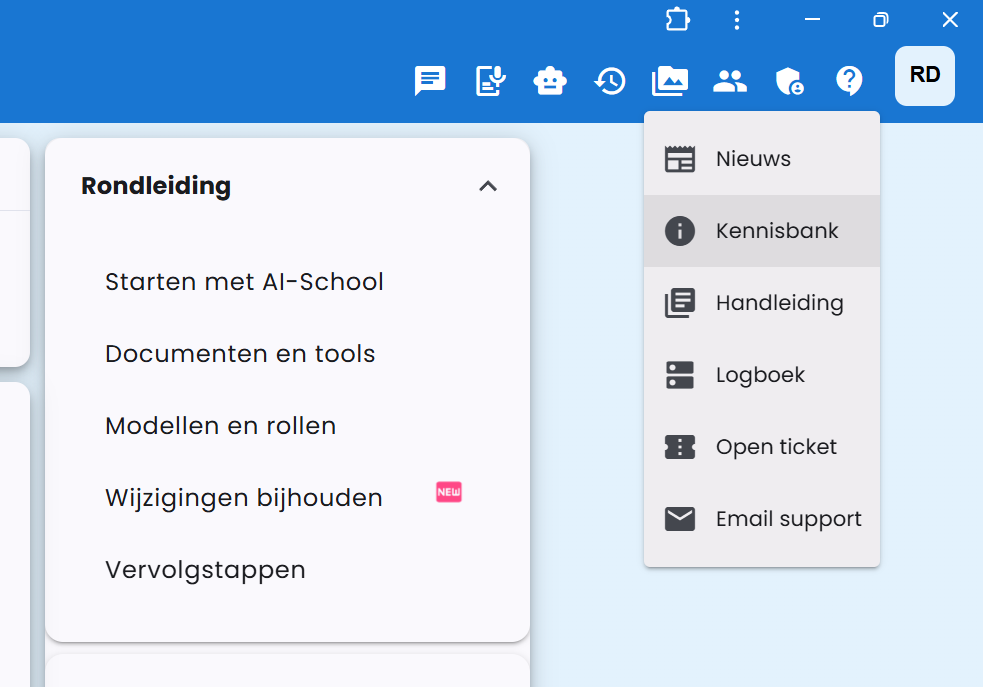Open the Handleiding menu entry
983x687 pixels.
(779, 302)
